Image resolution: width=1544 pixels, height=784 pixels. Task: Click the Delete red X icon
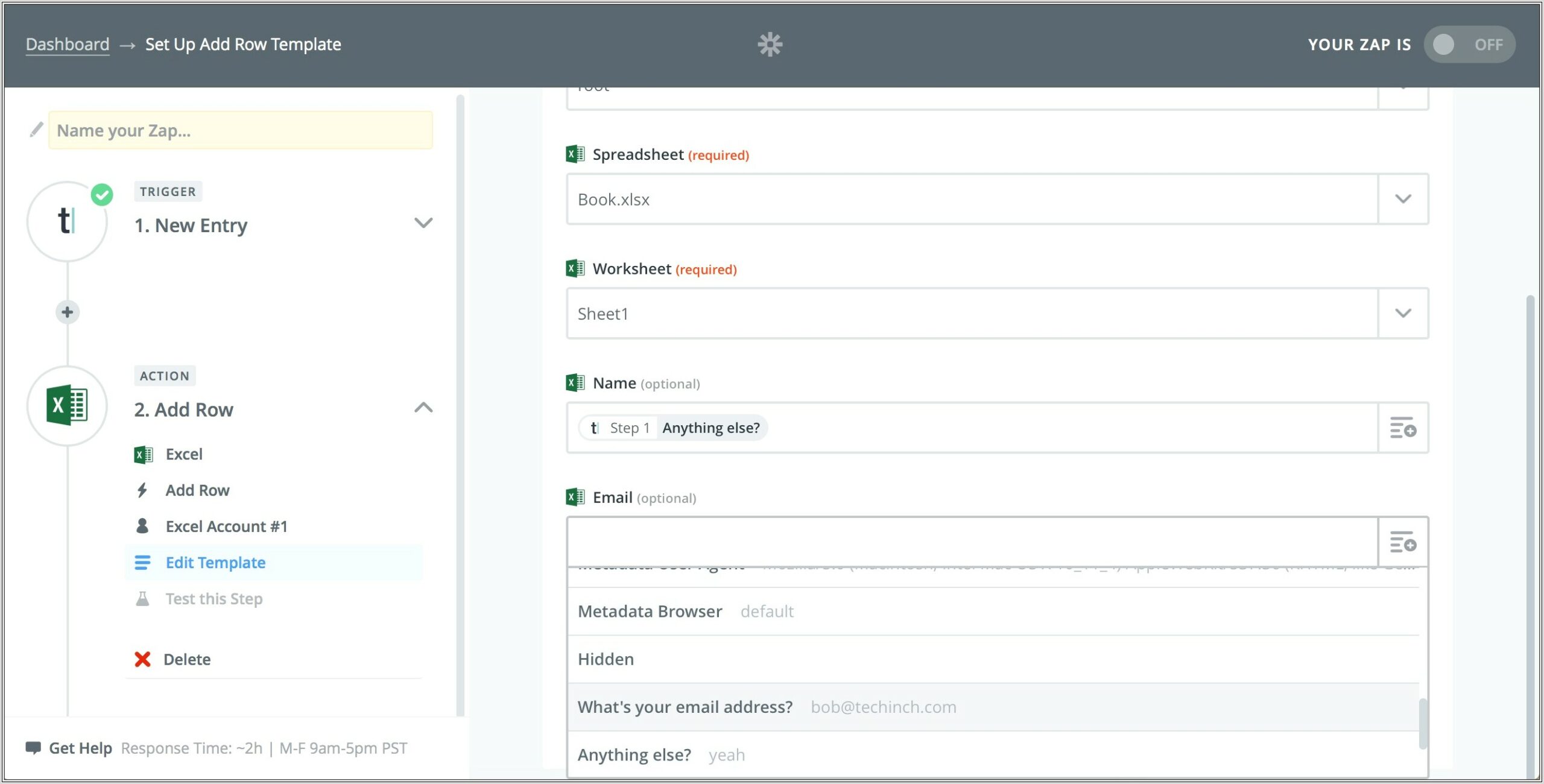(x=144, y=658)
